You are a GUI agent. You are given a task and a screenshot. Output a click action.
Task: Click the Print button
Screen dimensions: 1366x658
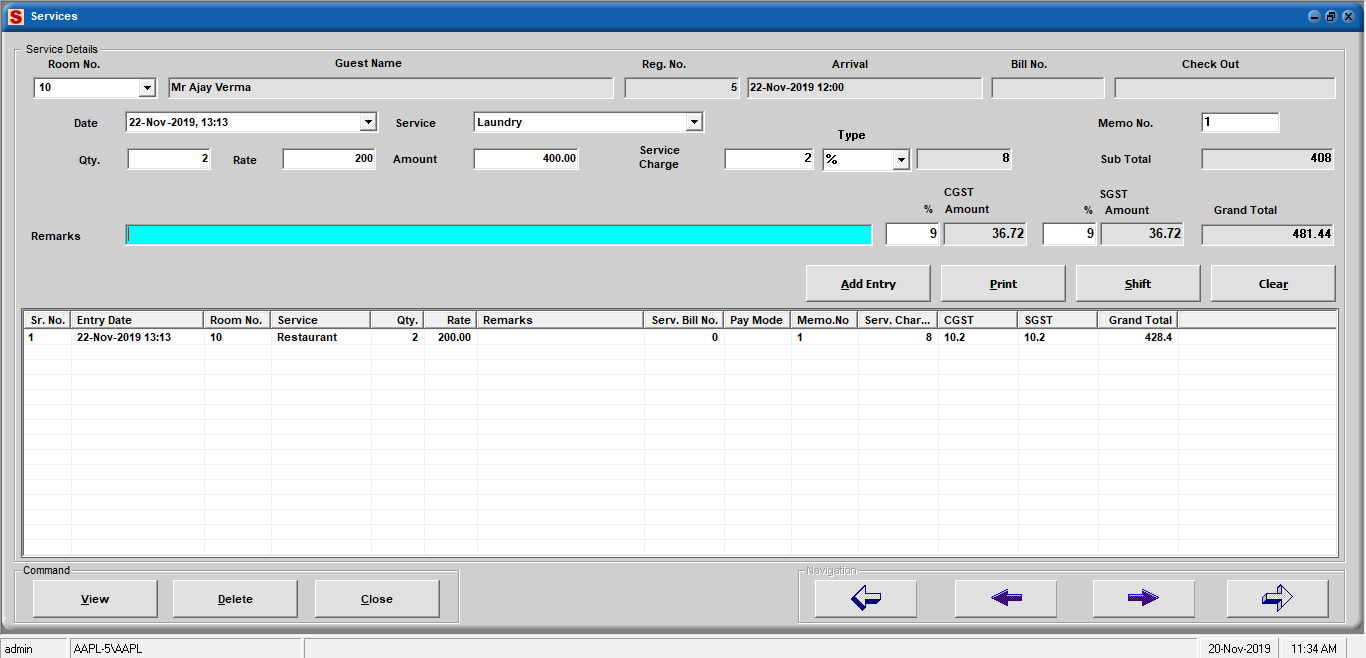pyautogui.click(x=1003, y=284)
